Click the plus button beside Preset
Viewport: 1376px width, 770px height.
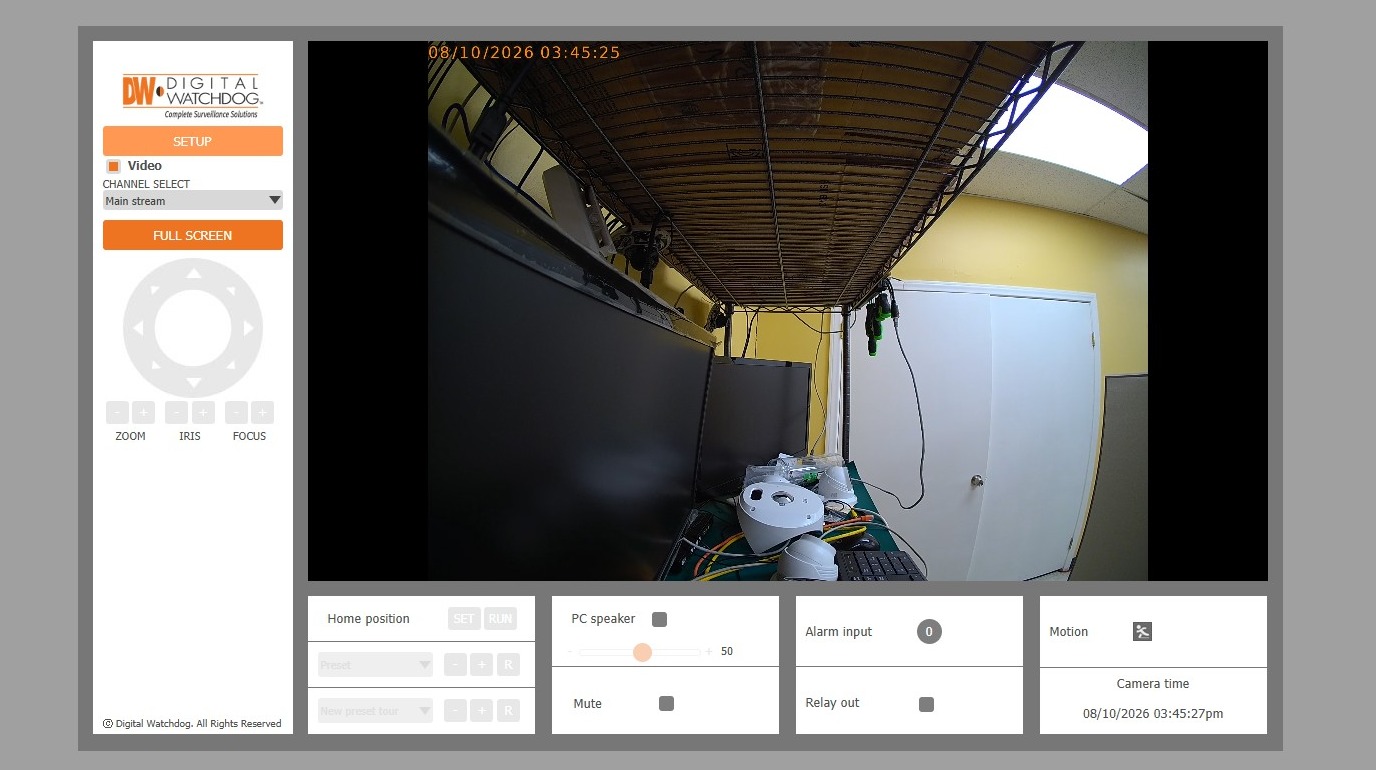coord(481,665)
